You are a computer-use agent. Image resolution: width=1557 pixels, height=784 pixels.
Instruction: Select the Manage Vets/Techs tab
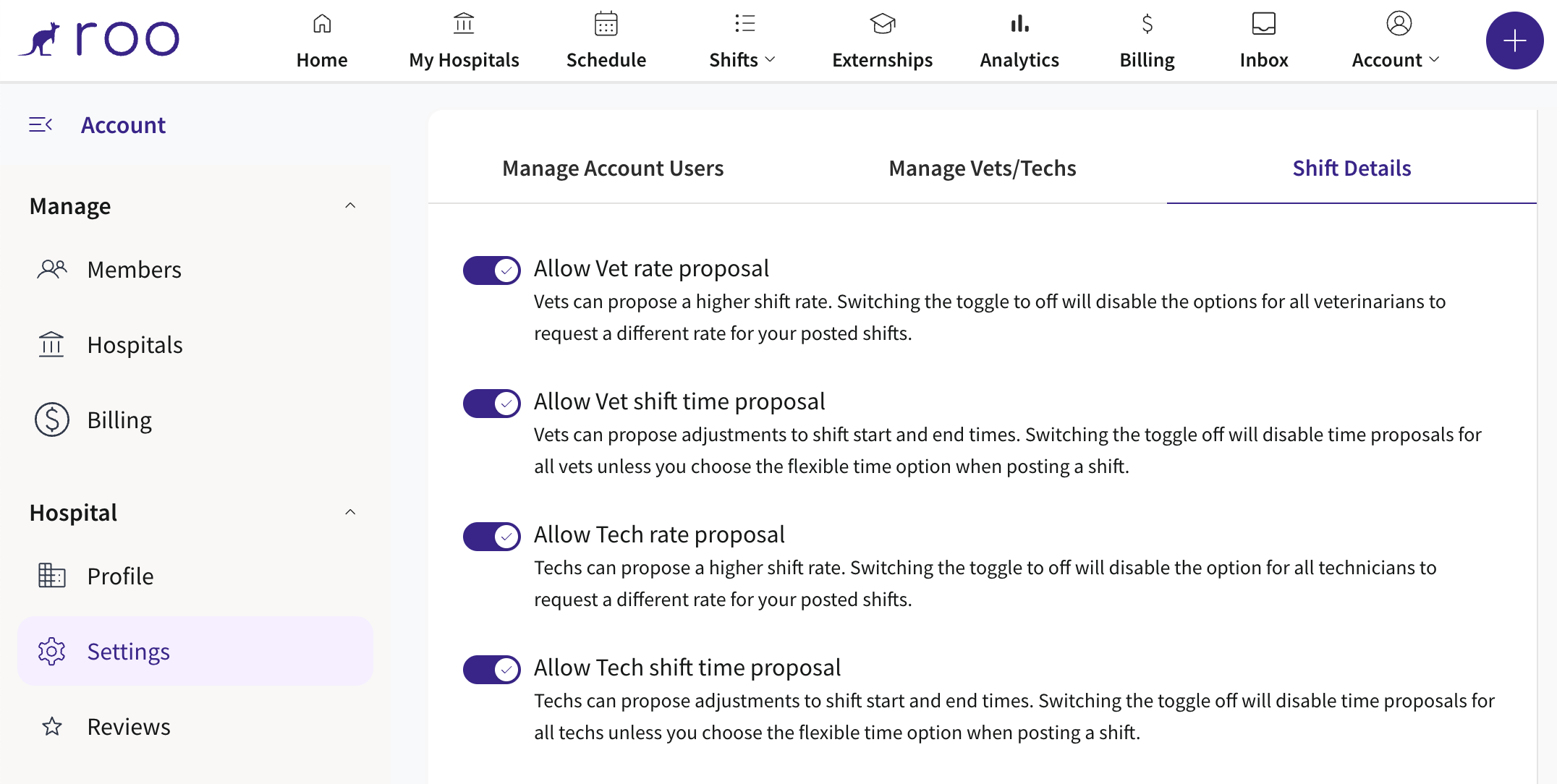982,169
